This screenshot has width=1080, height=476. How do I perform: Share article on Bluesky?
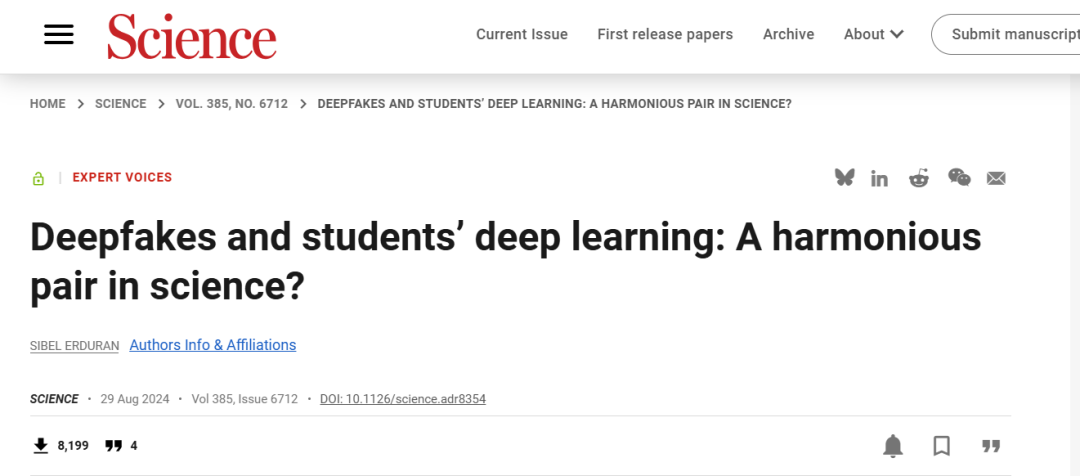point(845,178)
